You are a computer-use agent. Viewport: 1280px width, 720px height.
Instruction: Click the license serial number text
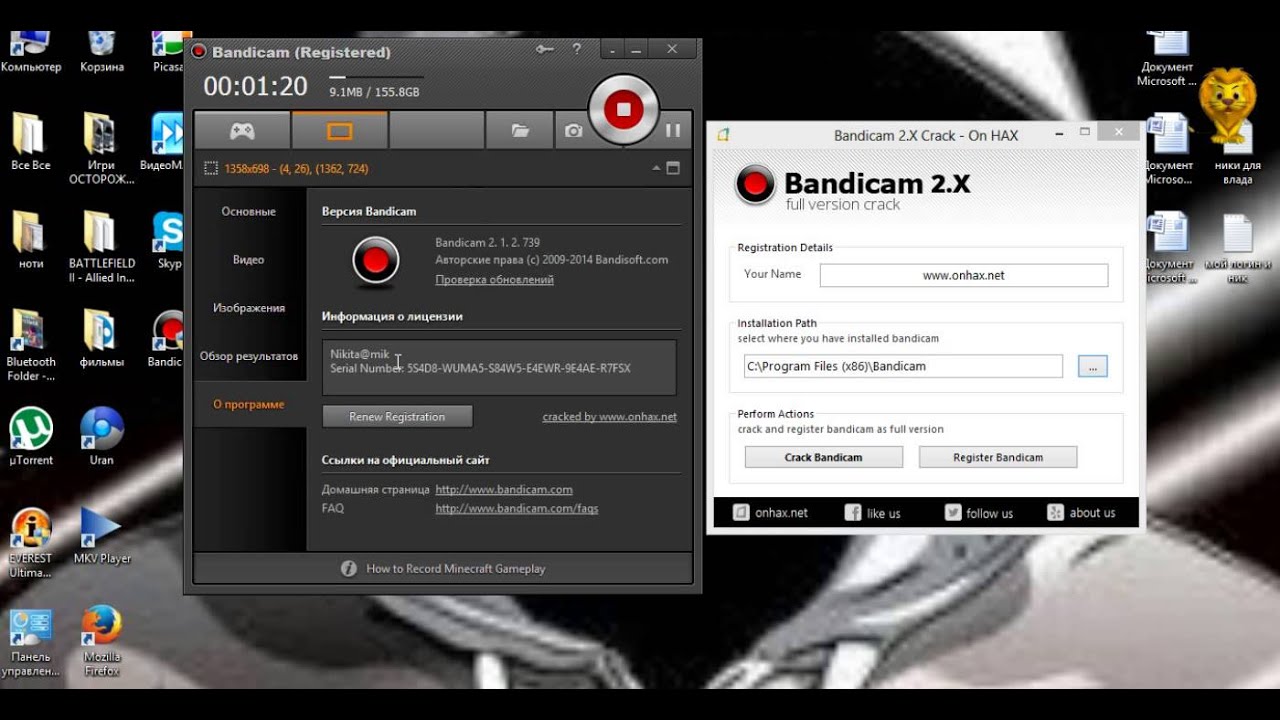[x=481, y=368]
